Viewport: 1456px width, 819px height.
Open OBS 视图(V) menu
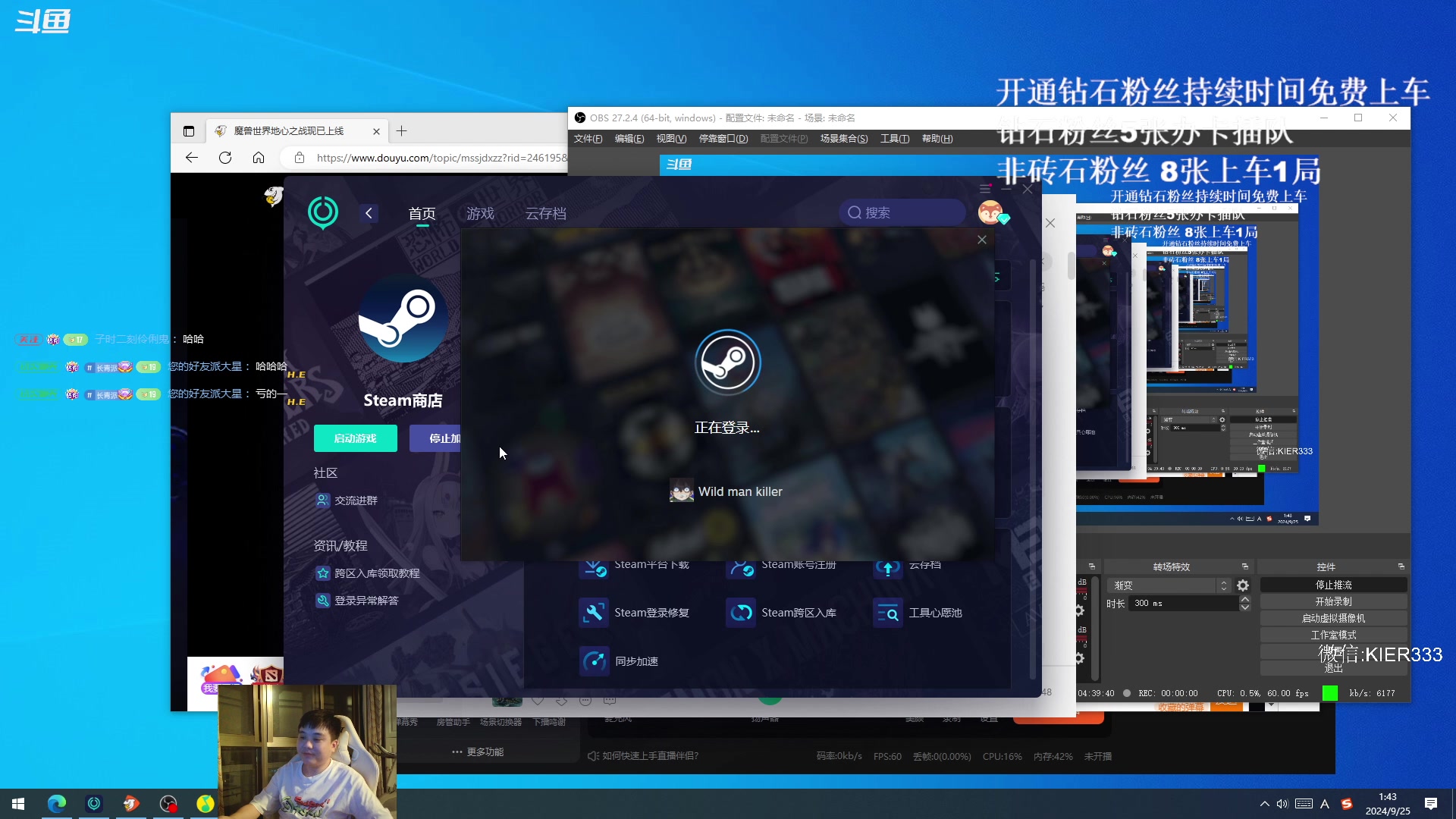671,139
